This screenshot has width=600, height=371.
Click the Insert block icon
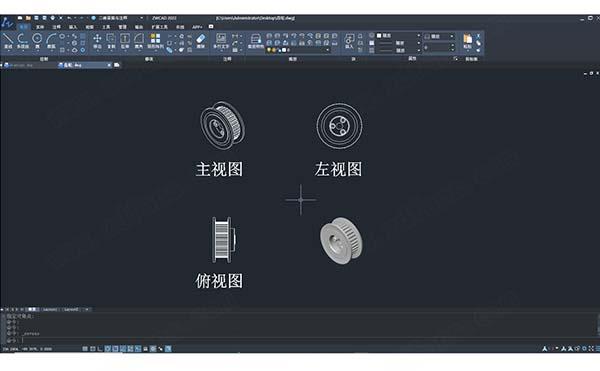coord(349,39)
